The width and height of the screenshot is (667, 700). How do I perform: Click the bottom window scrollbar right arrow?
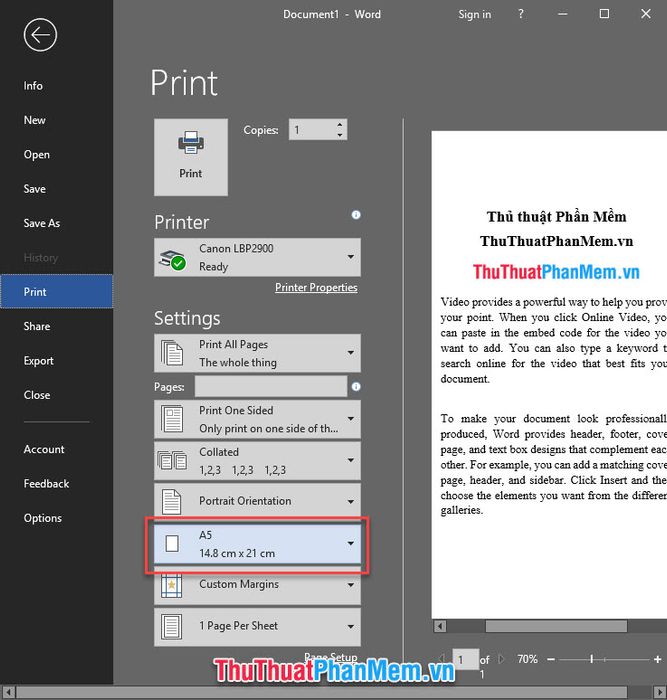tap(659, 692)
